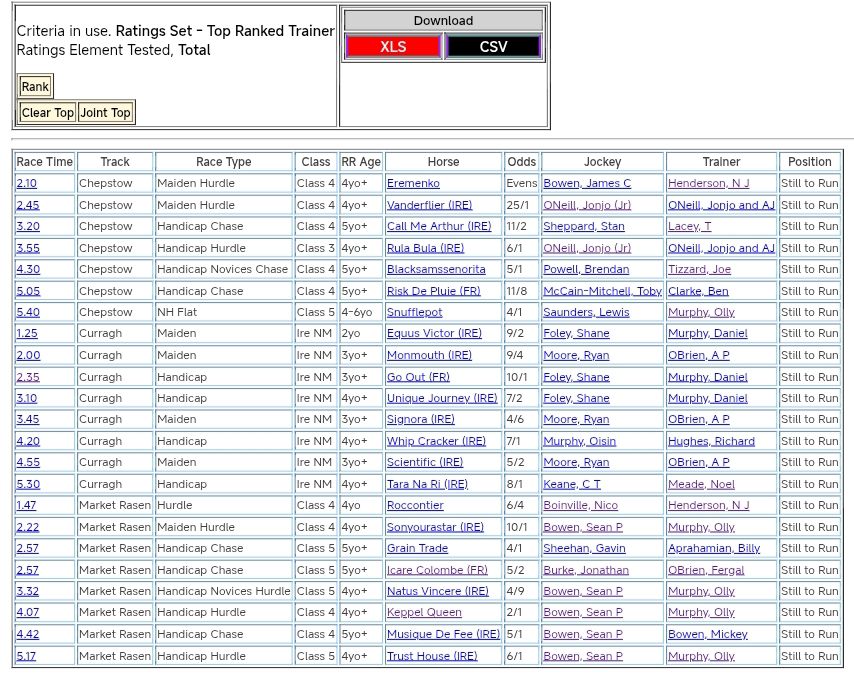Viewport: 854px width, 685px height.
Task: Open jockey Murphy, Oisin link
Action: click(579, 441)
